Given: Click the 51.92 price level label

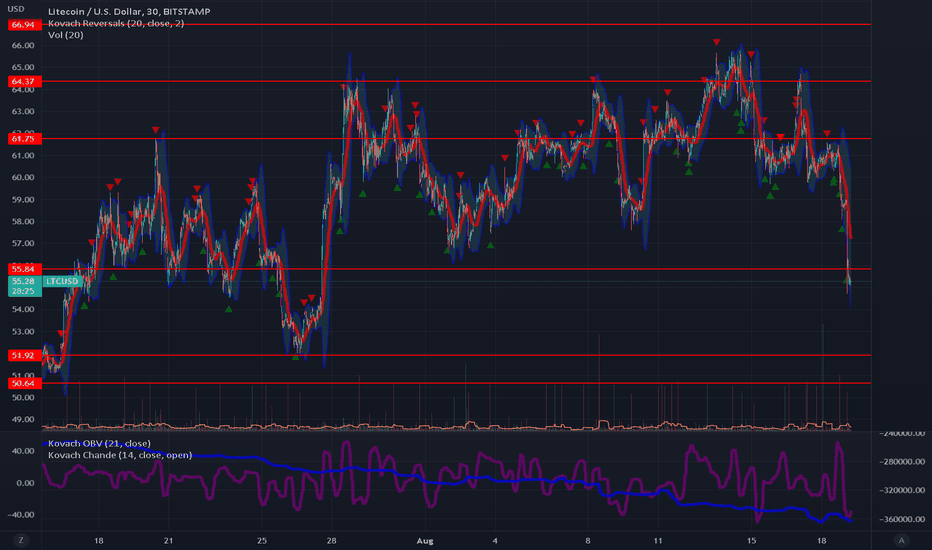Looking at the screenshot, I should coord(24,356).
